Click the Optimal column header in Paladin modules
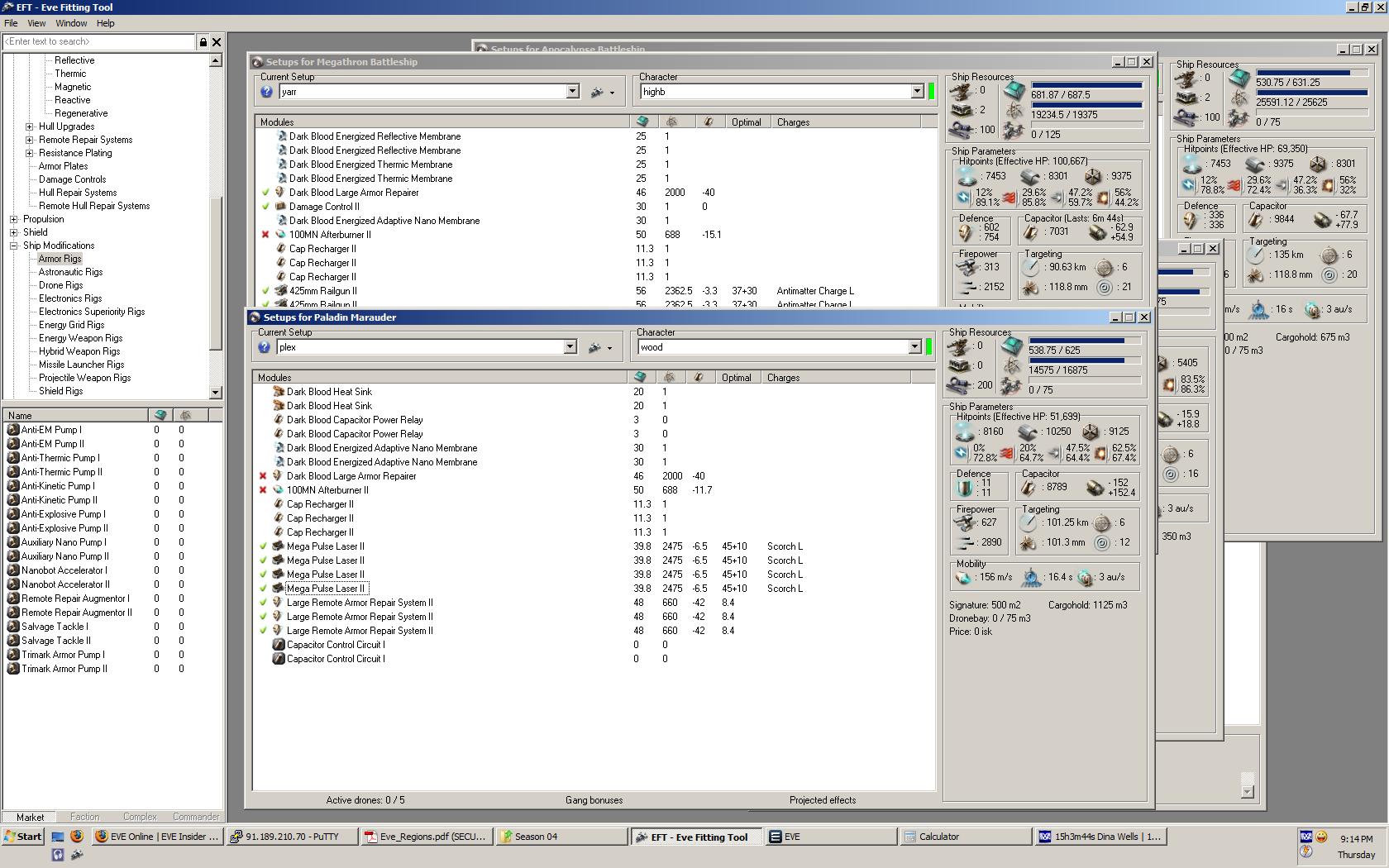This screenshot has height=868, width=1389. (x=737, y=378)
